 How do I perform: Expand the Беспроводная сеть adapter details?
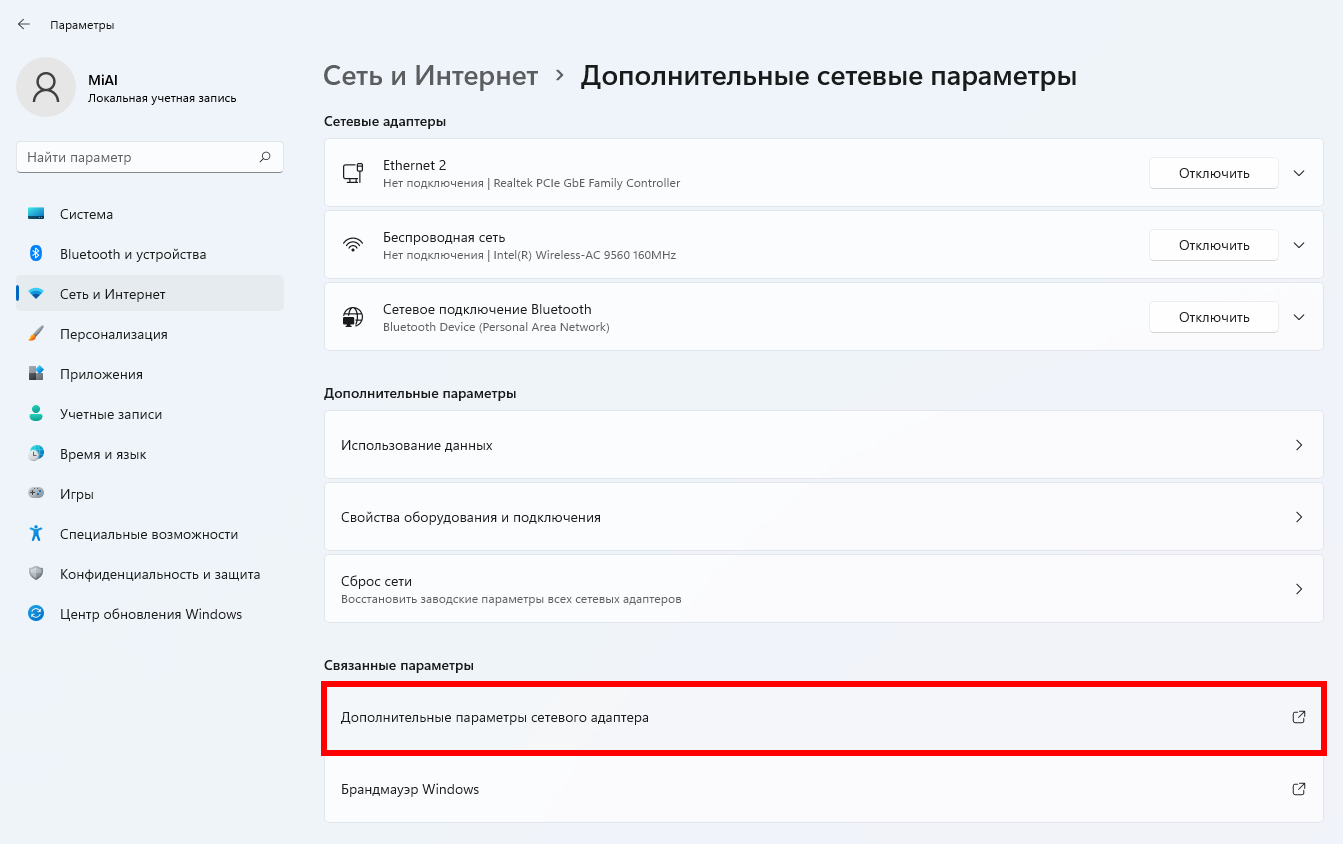coord(1299,245)
